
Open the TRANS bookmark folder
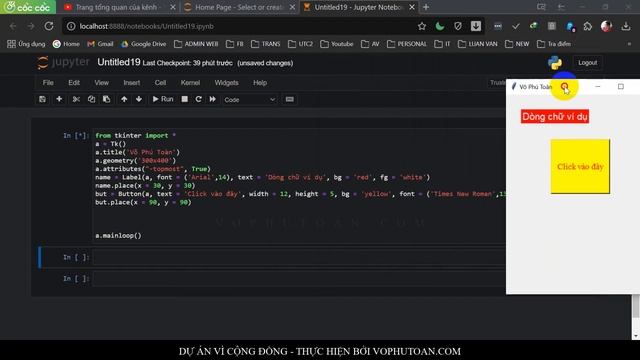click(x=266, y=44)
